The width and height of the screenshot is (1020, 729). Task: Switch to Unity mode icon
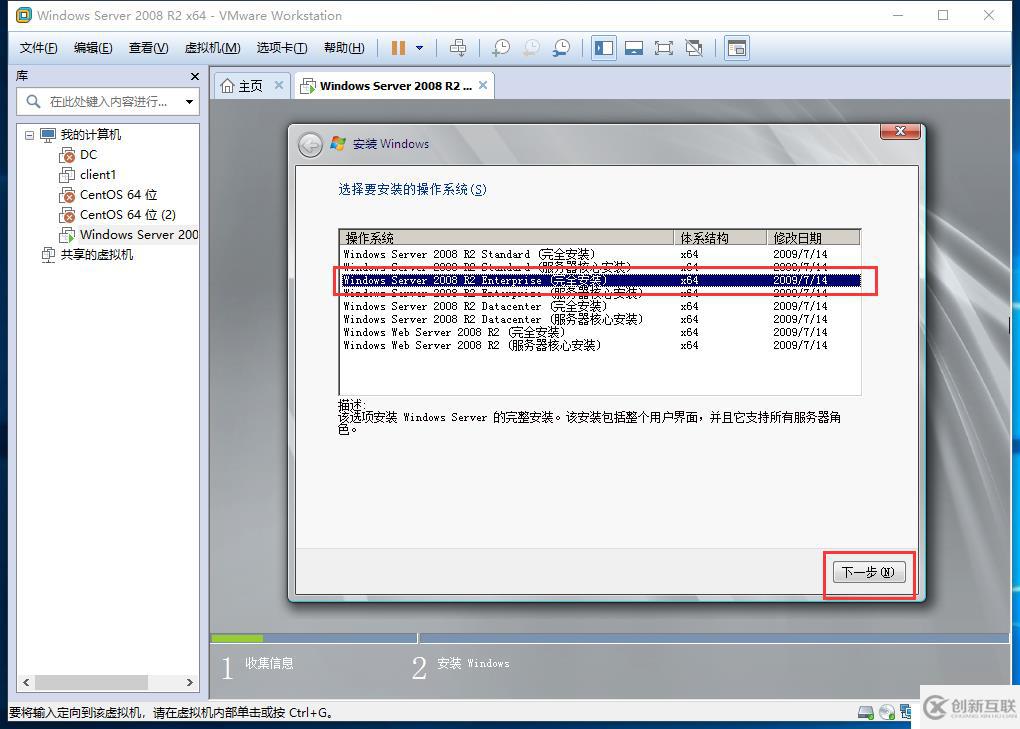tap(694, 47)
